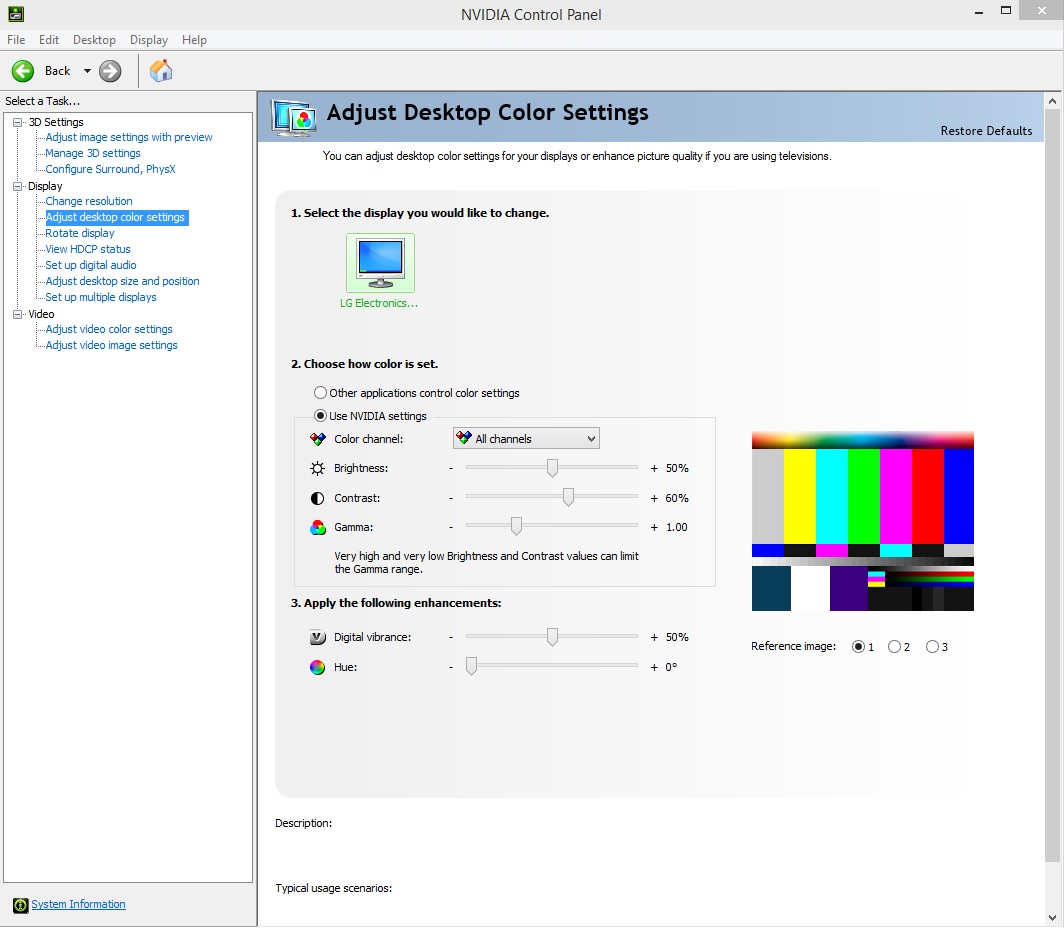This screenshot has width=1064, height=928.
Task: Click the Video tree label
Action: [41, 314]
